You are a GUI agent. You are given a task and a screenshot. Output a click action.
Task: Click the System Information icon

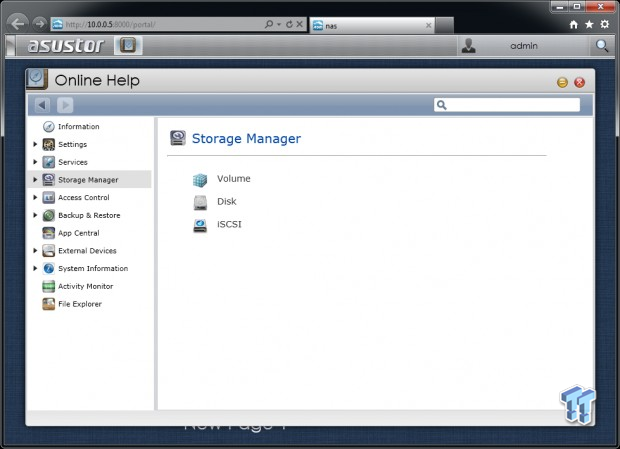tap(48, 268)
